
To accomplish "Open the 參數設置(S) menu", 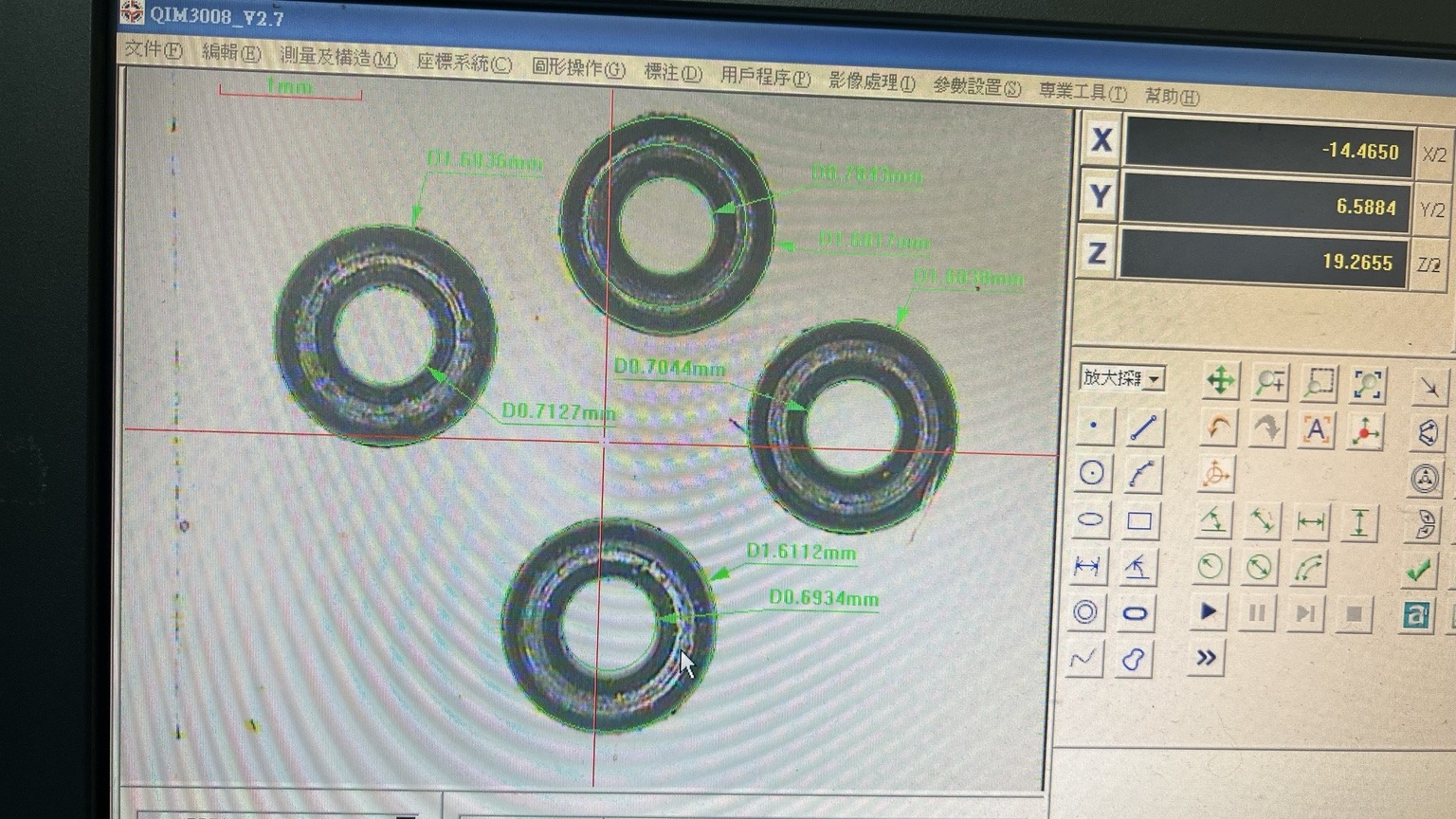I will click(976, 86).
